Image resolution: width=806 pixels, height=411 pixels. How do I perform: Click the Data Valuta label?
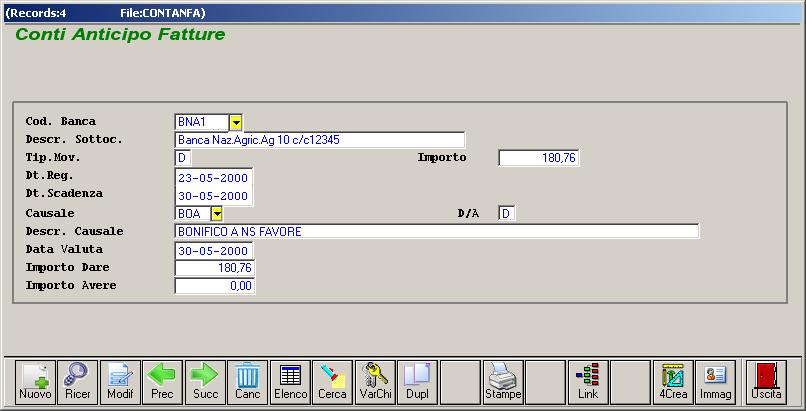tap(64, 249)
